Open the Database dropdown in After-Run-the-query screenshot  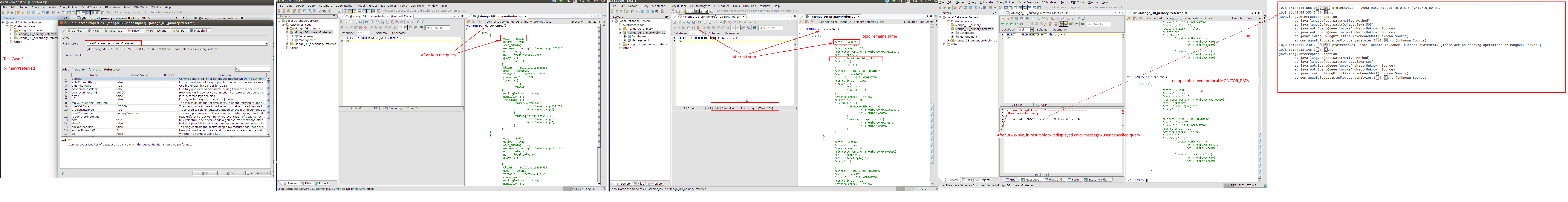click(371, 33)
